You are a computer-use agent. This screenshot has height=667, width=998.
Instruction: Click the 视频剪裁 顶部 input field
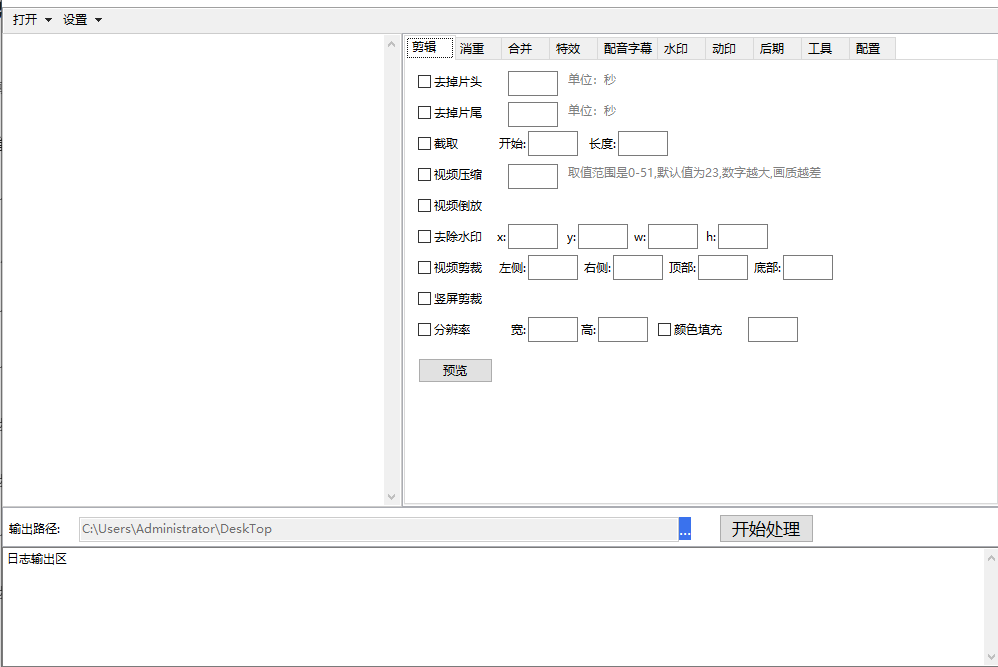point(723,268)
